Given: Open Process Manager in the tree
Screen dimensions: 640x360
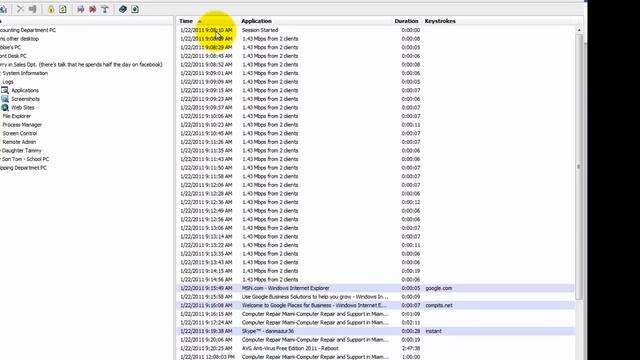Looking at the screenshot, I should click(x=22, y=125).
